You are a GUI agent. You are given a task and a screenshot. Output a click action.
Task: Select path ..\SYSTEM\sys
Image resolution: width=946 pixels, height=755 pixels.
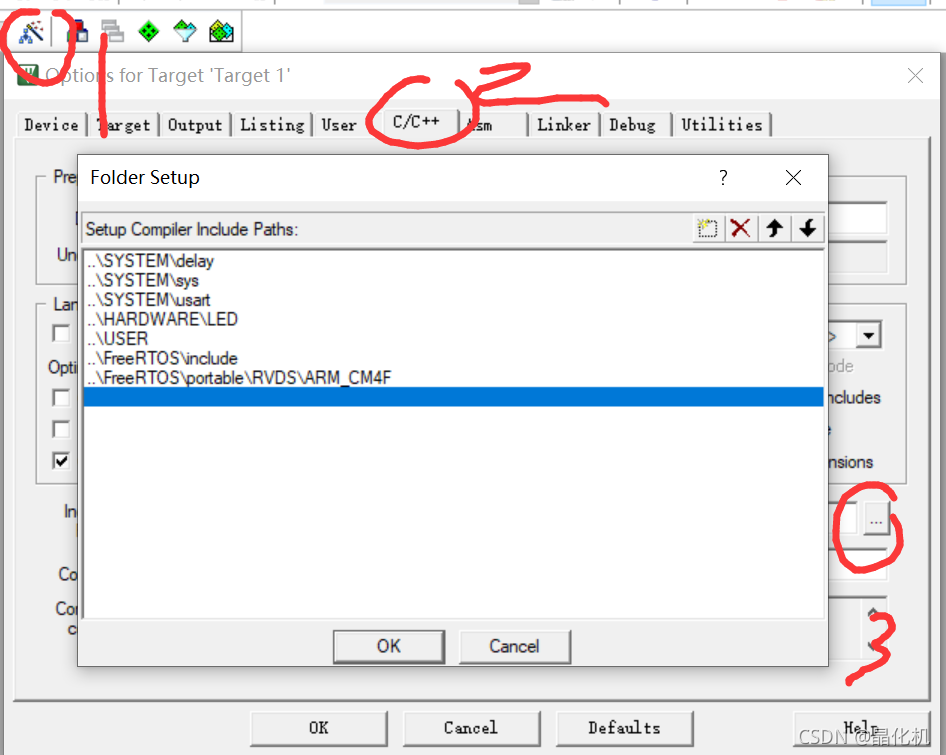click(x=453, y=280)
